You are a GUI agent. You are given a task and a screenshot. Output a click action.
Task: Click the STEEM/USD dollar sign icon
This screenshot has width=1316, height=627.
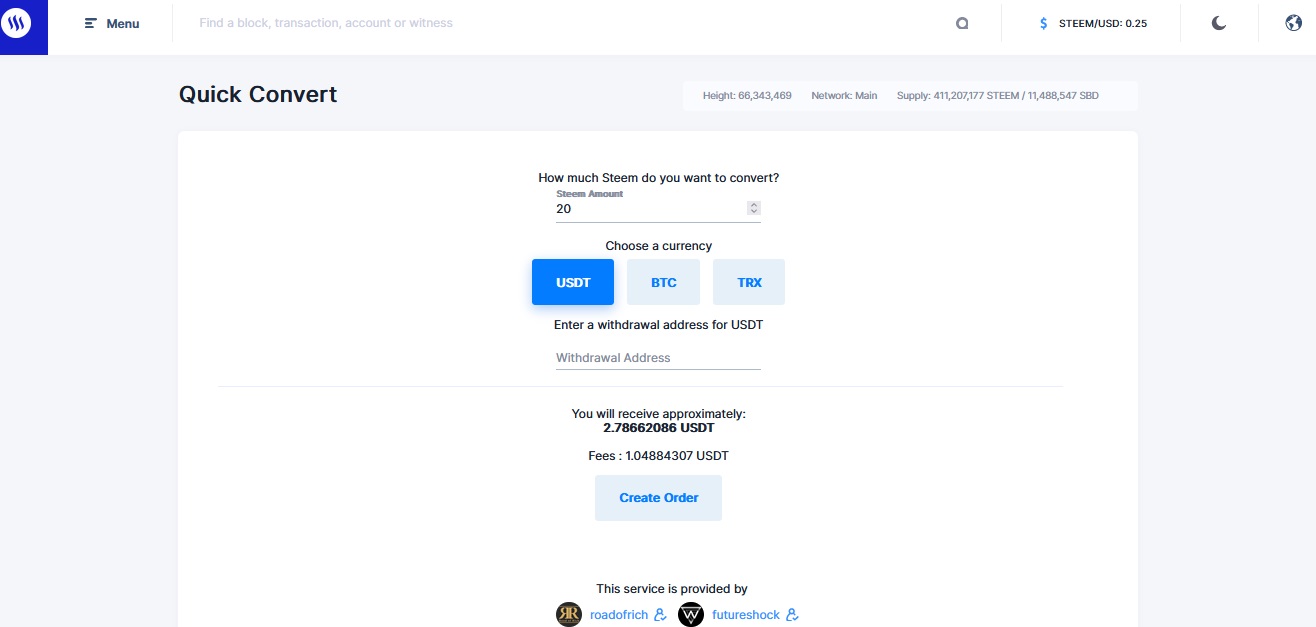tap(1044, 23)
